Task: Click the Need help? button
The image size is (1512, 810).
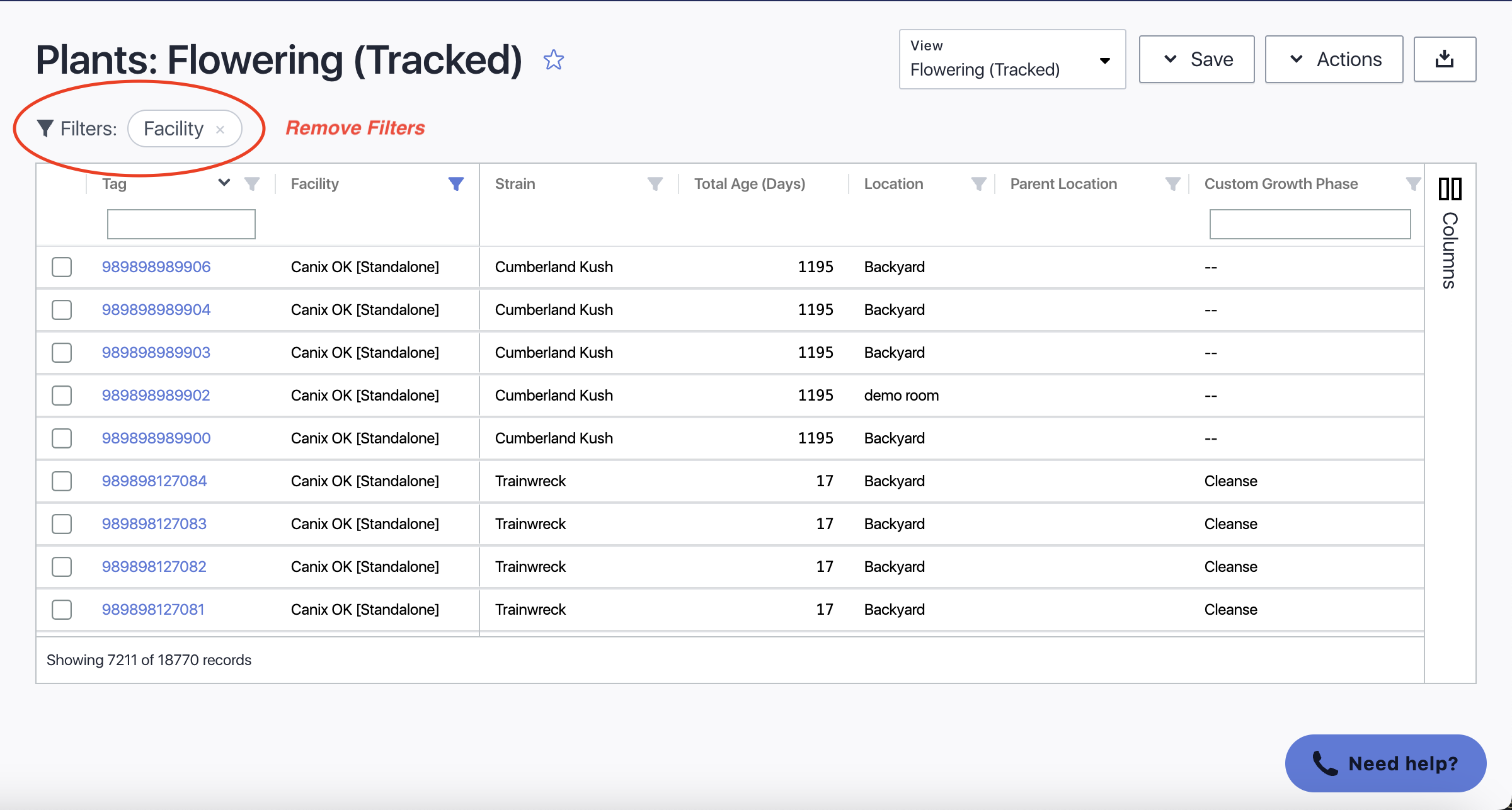Action: tap(1385, 763)
